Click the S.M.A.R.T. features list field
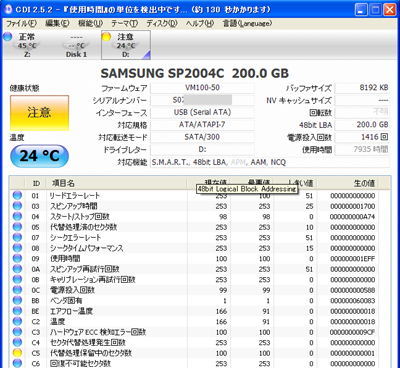Image resolution: width=400 pixels, height=368 pixels. (270, 162)
